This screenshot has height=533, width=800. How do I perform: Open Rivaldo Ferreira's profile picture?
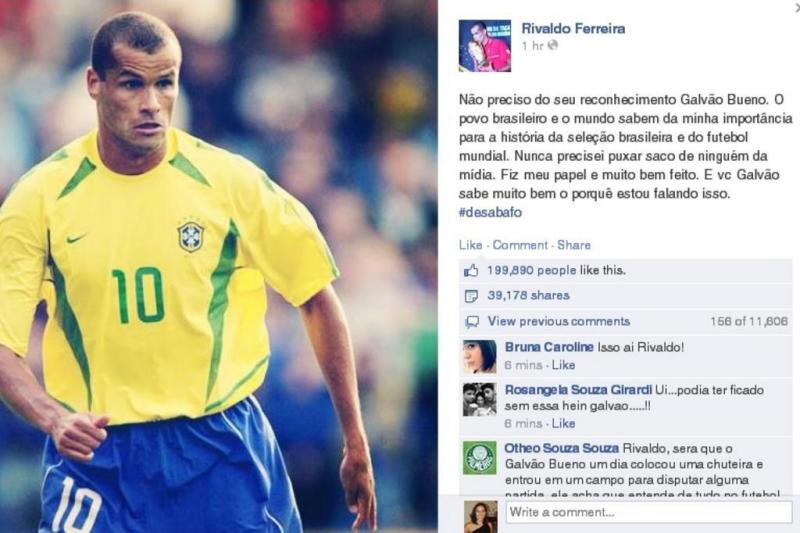[485, 45]
